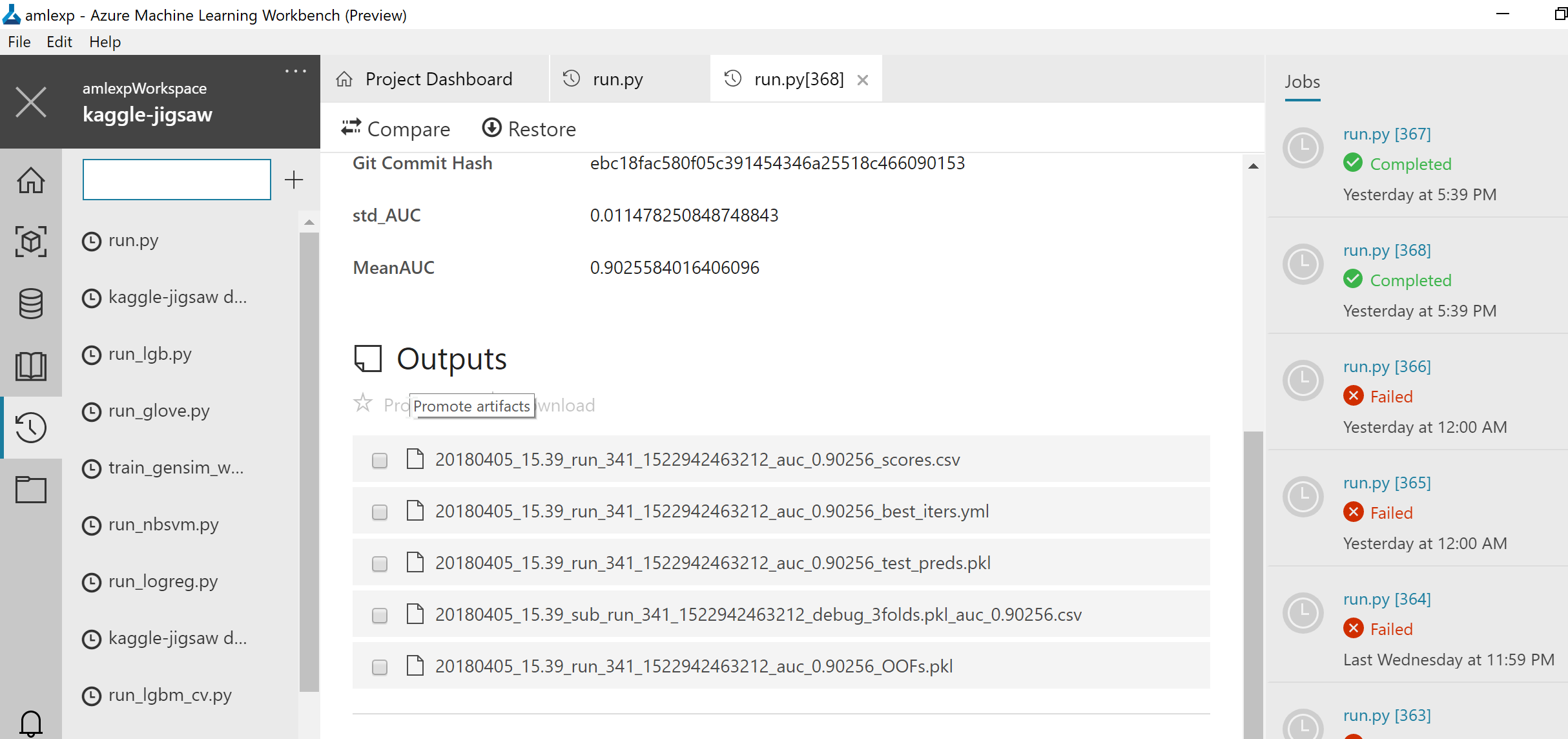Image resolution: width=1568 pixels, height=739 pixels.
Task: Click the run.py [366] job clock icon
Action: (x=1303, y=380)
